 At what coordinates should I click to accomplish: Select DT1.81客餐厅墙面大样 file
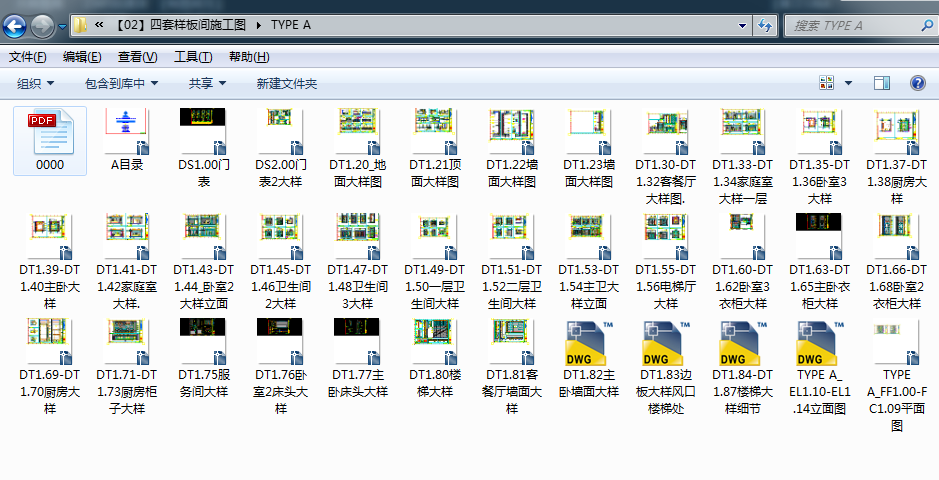511,367
